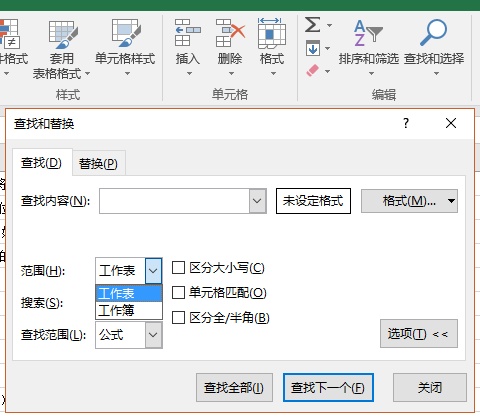Enable 区分大小写 checkbox
Image resolution: width=480 pixels, height=417 pixels.
click(x=178, y=268)
